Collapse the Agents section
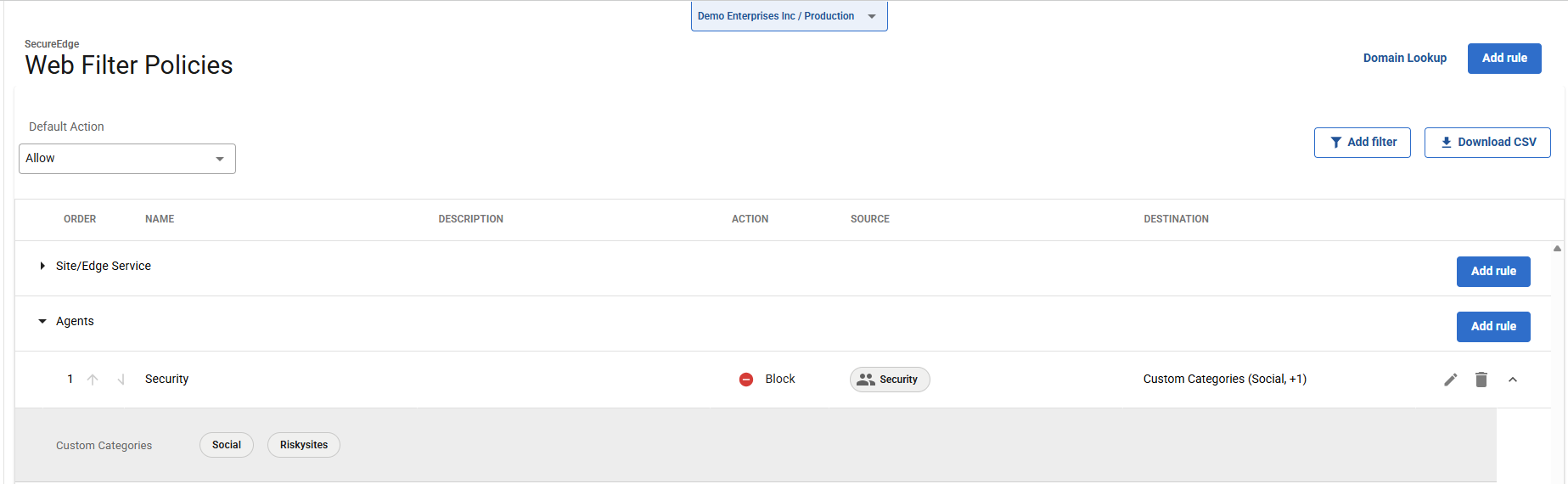This screenshot has height=484, width=1568. 42,321
